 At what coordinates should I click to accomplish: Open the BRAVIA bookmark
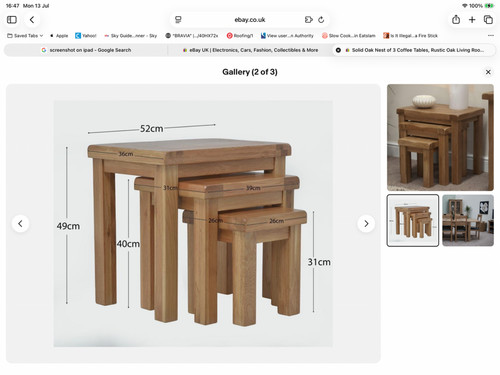[192, 36]
